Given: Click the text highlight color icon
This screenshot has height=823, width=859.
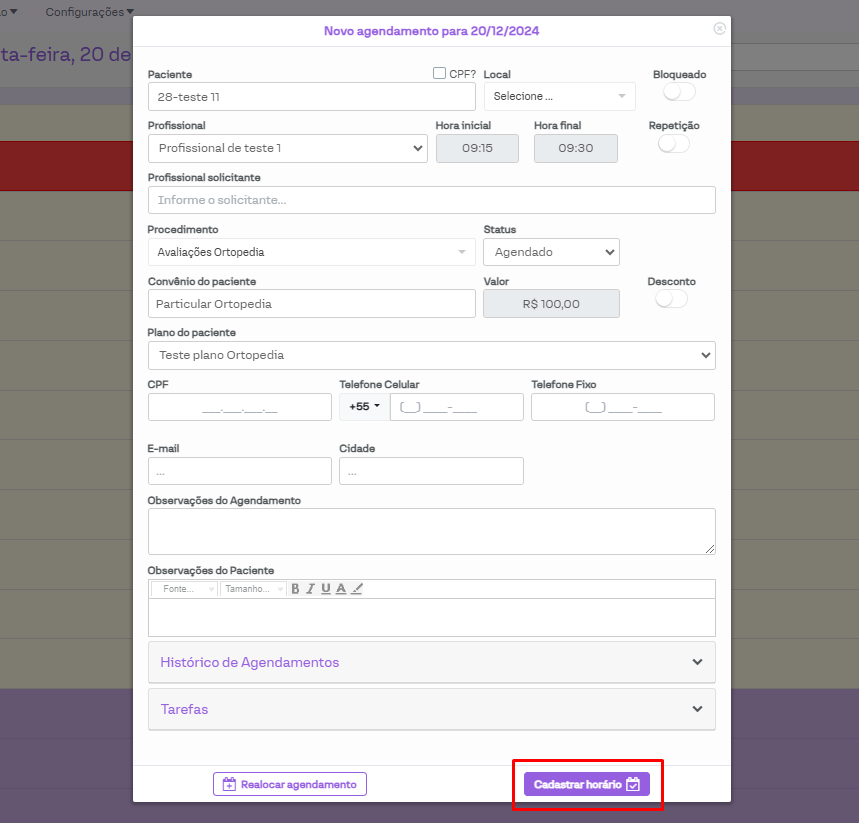Looking at the screenshot, I should [357, 589].
